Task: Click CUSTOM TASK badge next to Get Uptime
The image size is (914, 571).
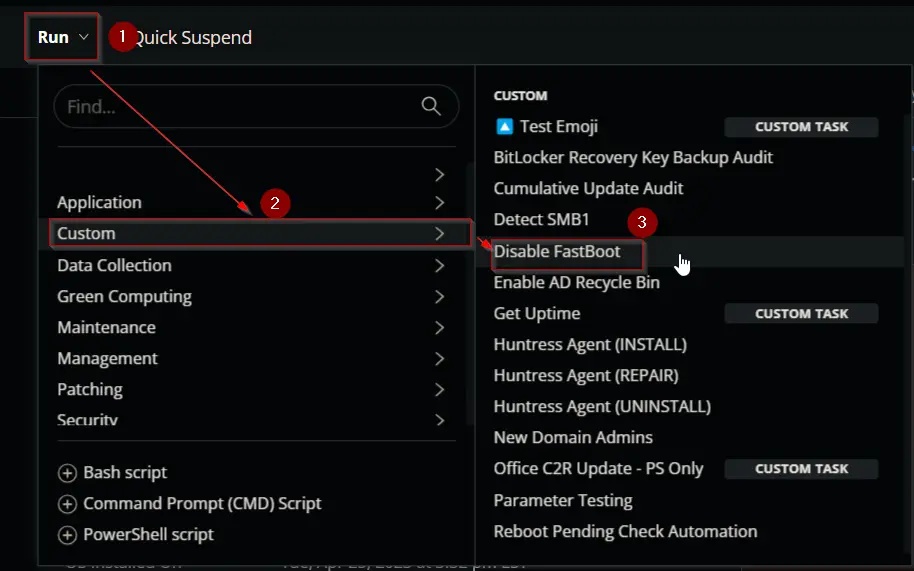Action: [801, 313]
